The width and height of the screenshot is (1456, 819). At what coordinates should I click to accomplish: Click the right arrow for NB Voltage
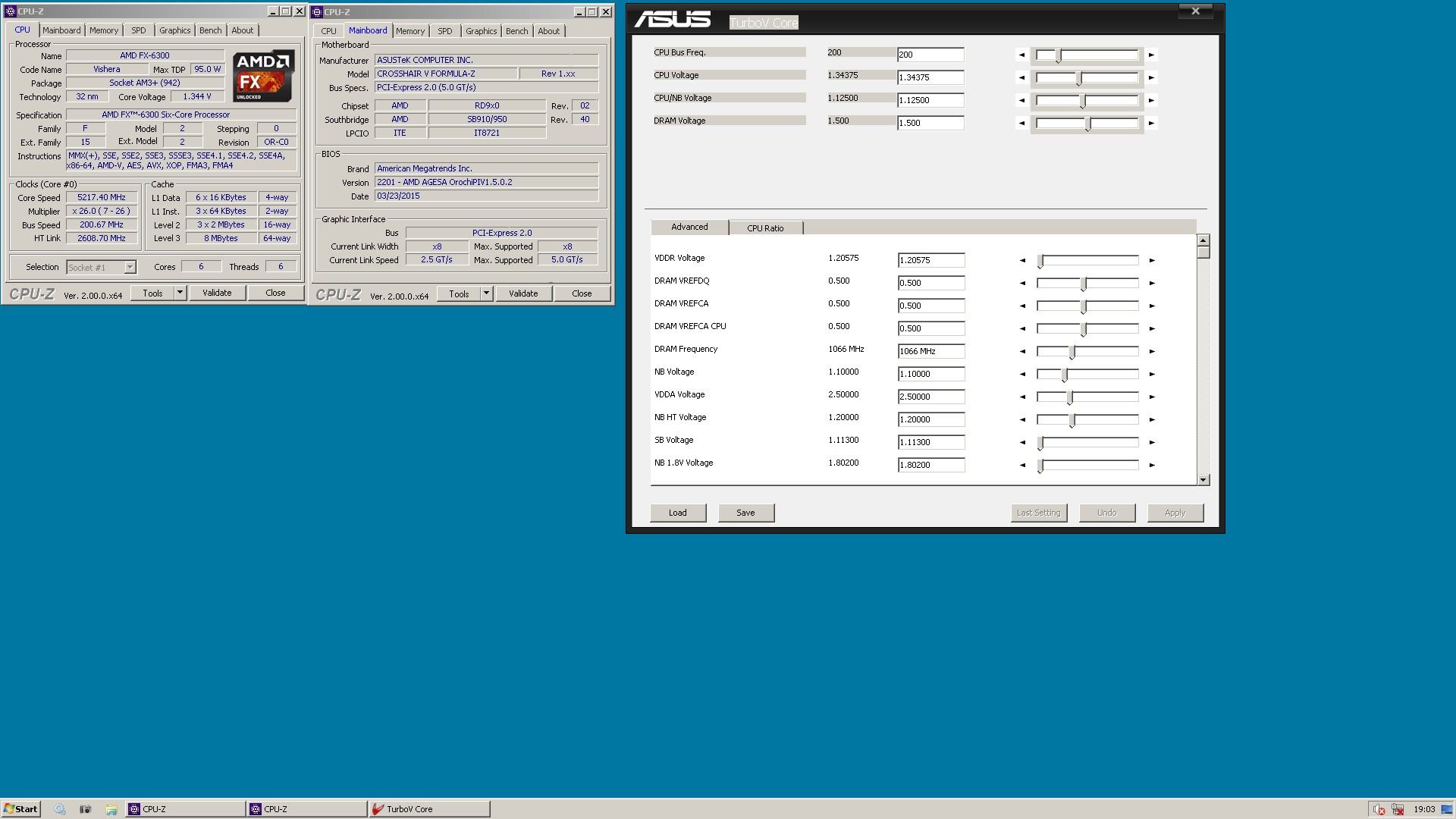[1152, 374]
